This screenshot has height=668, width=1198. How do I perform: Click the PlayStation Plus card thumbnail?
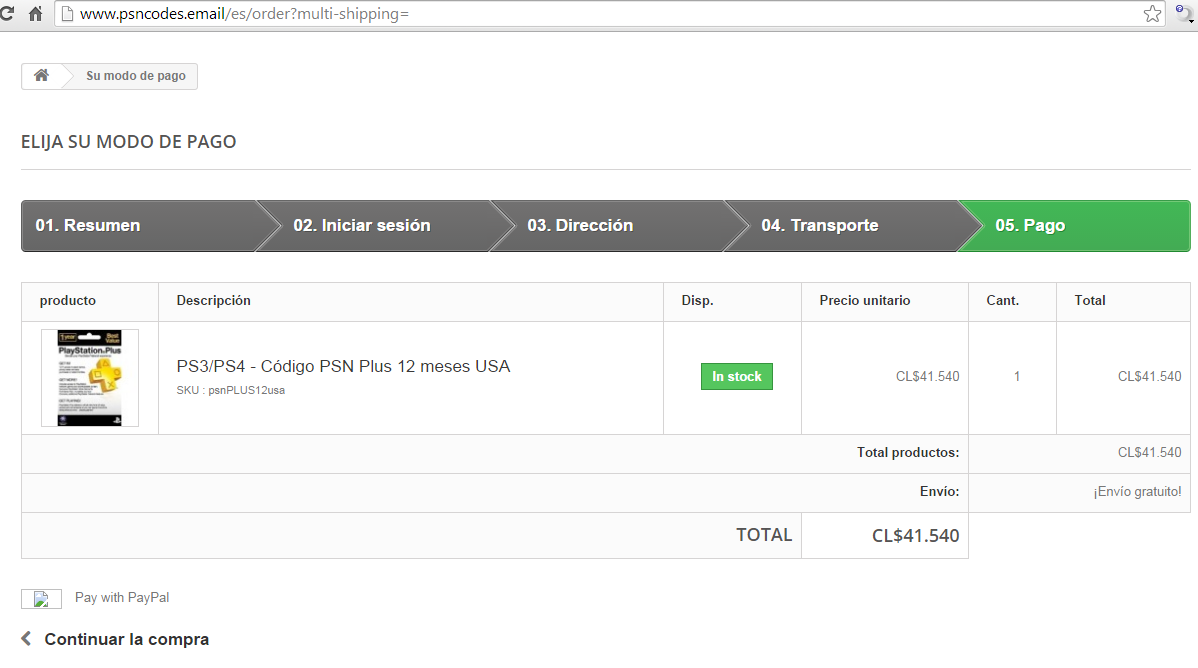(90, 378)
